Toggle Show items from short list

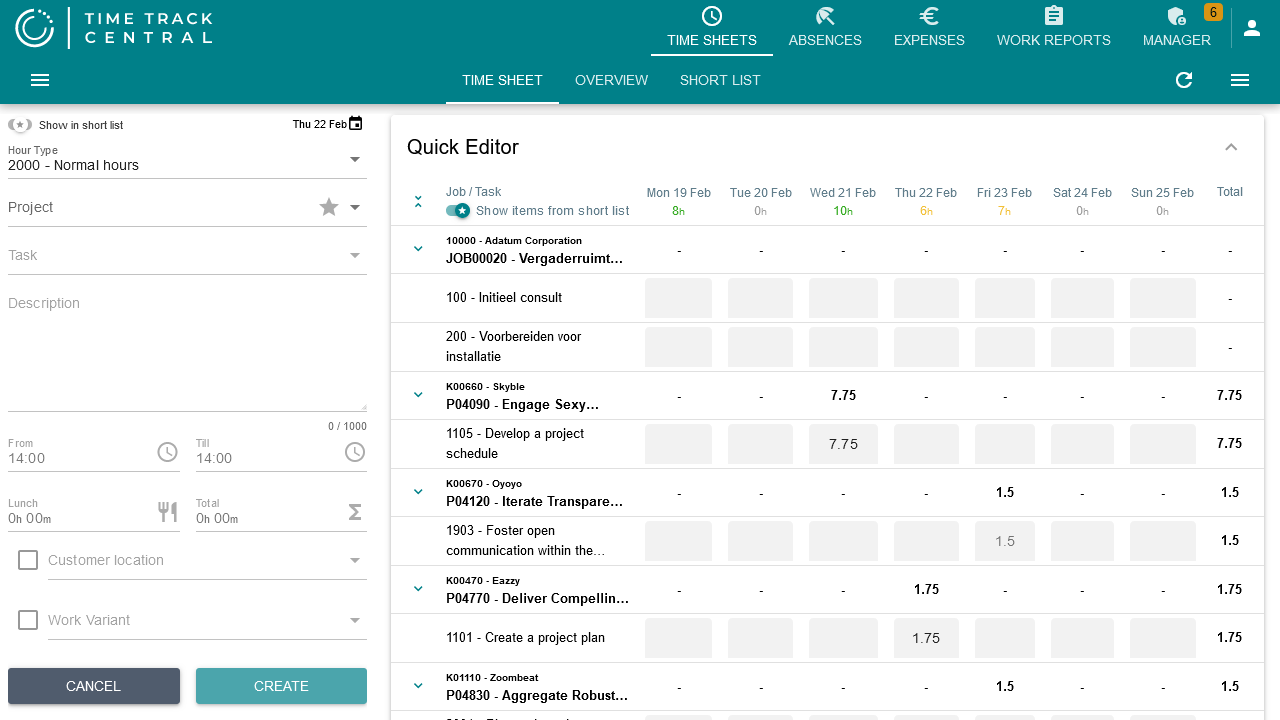click(x=458, y=211)
